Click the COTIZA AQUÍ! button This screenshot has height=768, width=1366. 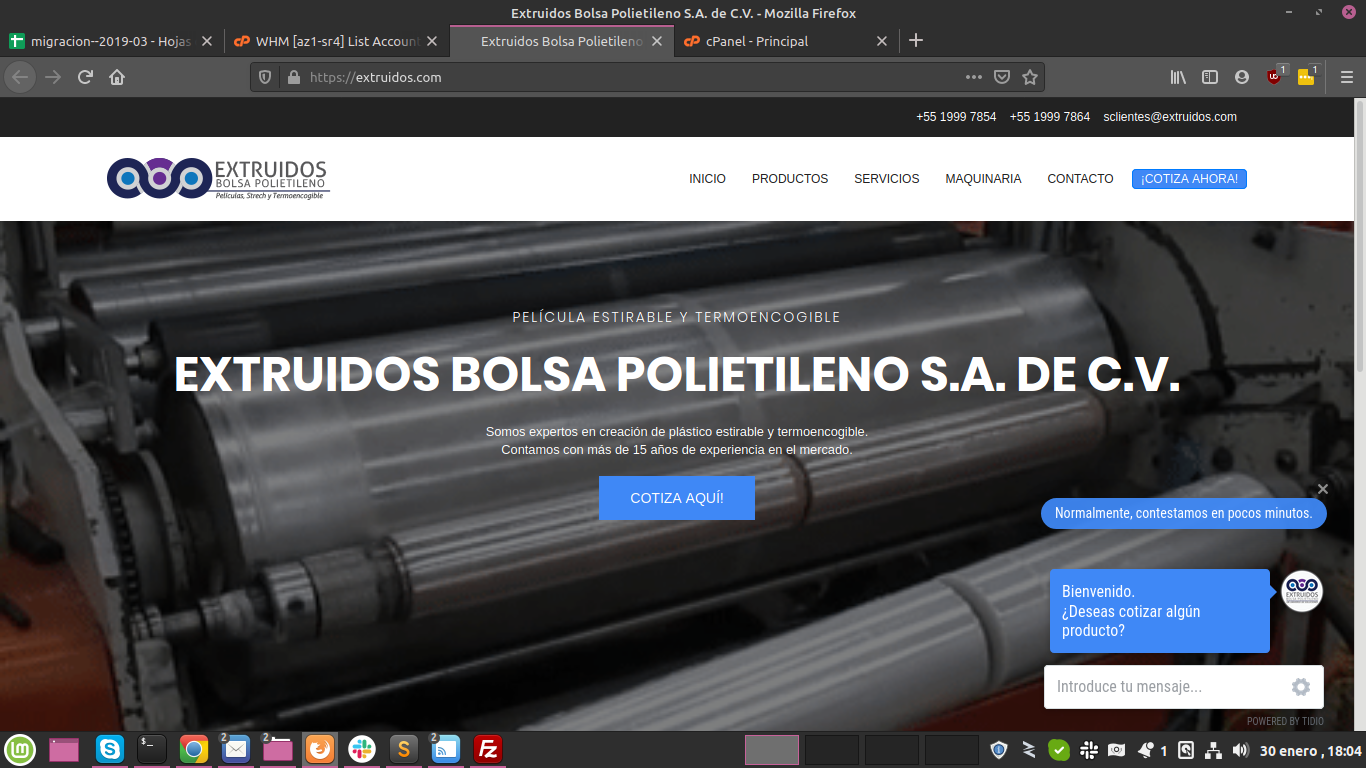coord(677,498)
